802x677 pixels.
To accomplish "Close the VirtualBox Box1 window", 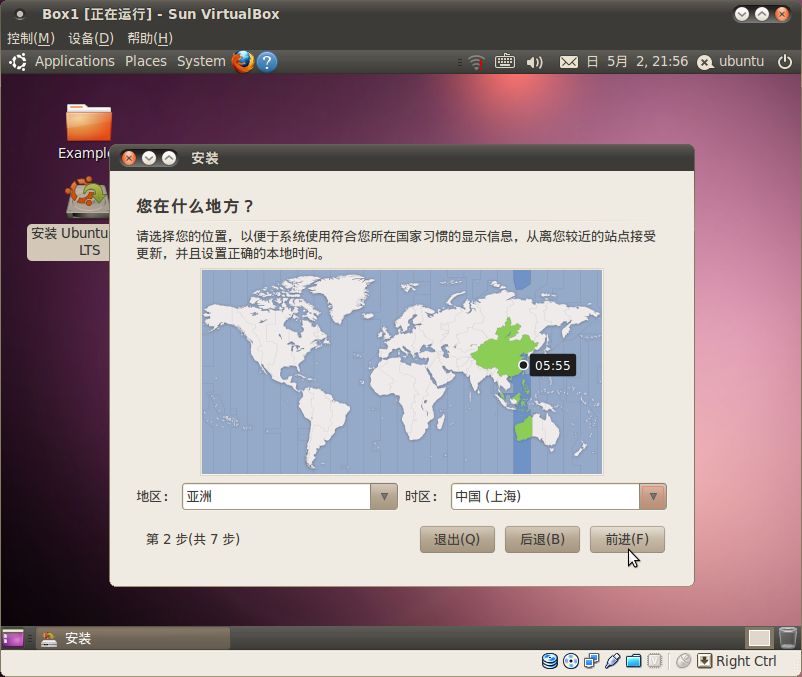I will (x=782, y=14).
